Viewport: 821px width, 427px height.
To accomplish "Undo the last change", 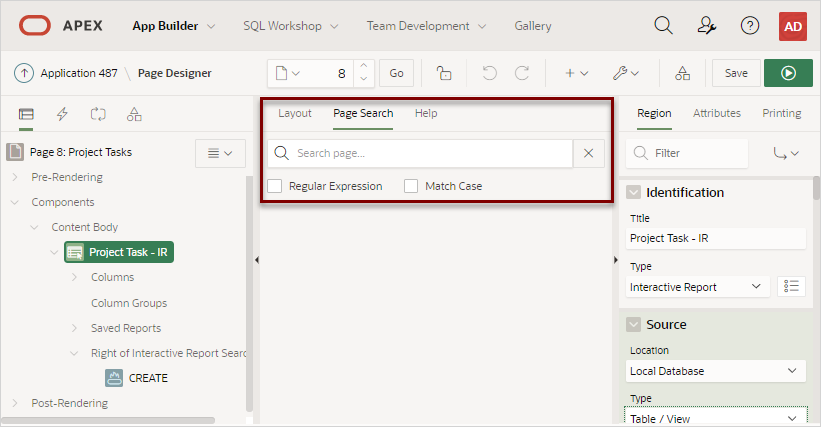I will 490,73.
